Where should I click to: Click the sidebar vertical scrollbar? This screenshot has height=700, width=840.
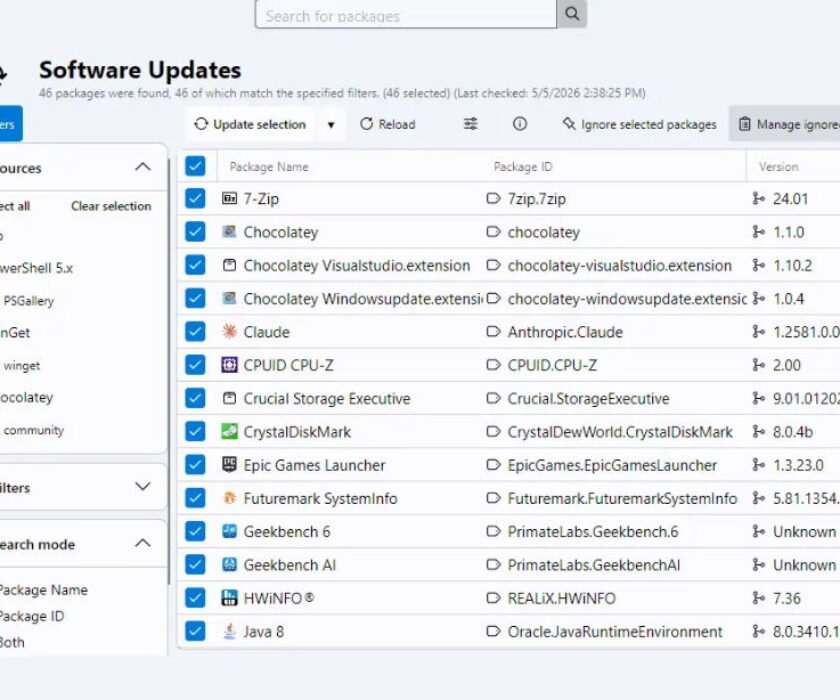coord(169,370)
